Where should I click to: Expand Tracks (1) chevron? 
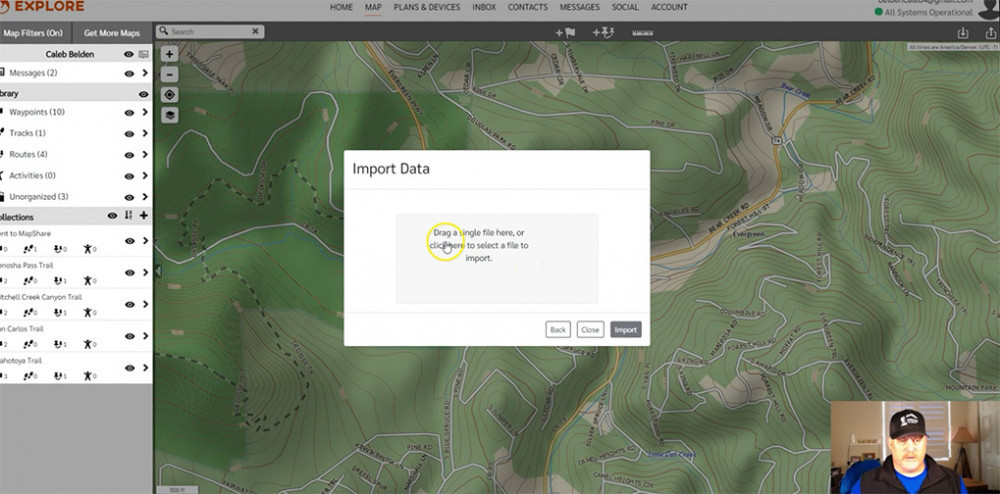[145, 133]
